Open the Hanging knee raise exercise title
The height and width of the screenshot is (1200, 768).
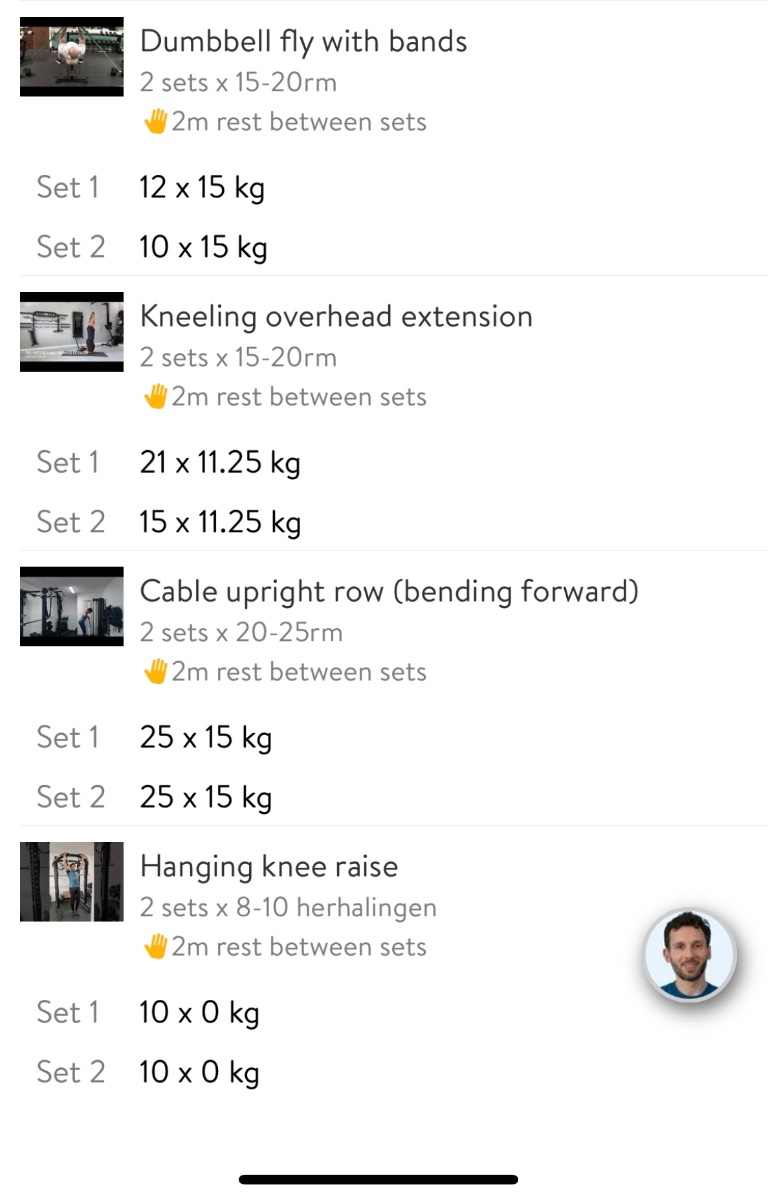(268, 867)
